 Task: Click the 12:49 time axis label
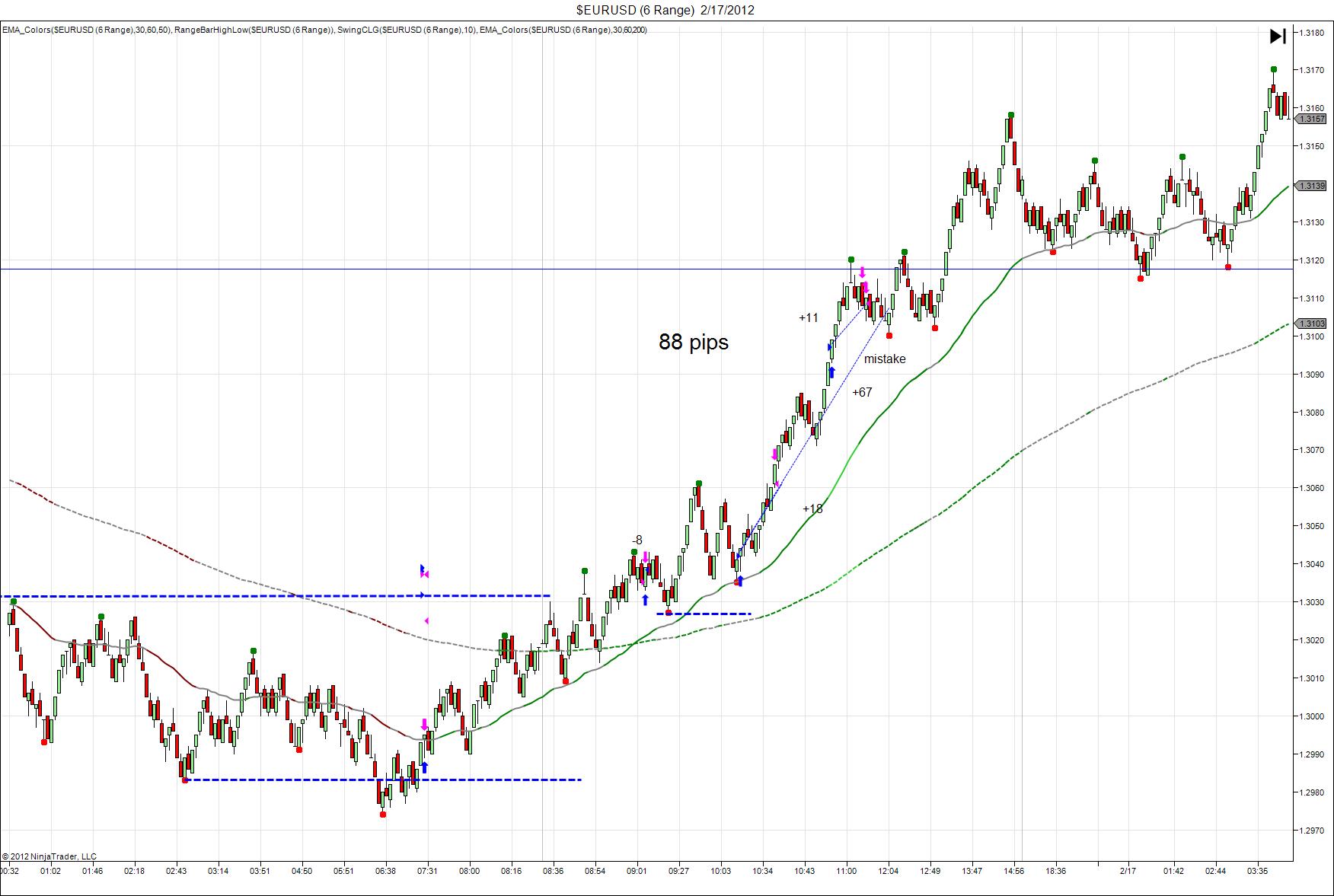tap(930, 871)
